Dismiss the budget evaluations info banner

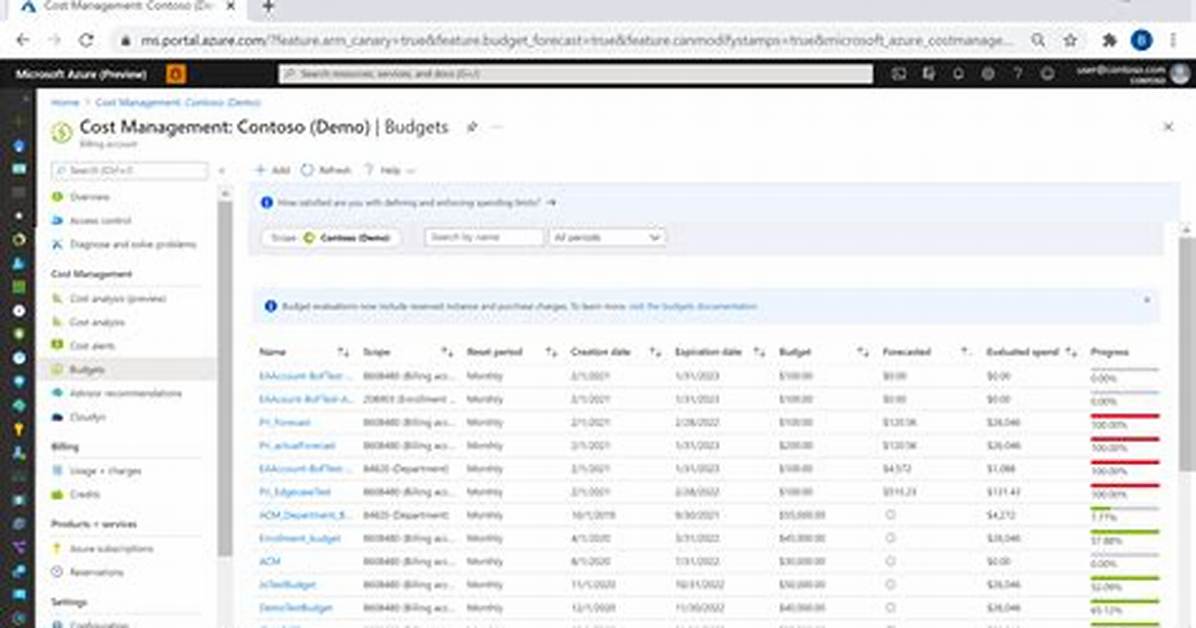[x=1146, y=300]
